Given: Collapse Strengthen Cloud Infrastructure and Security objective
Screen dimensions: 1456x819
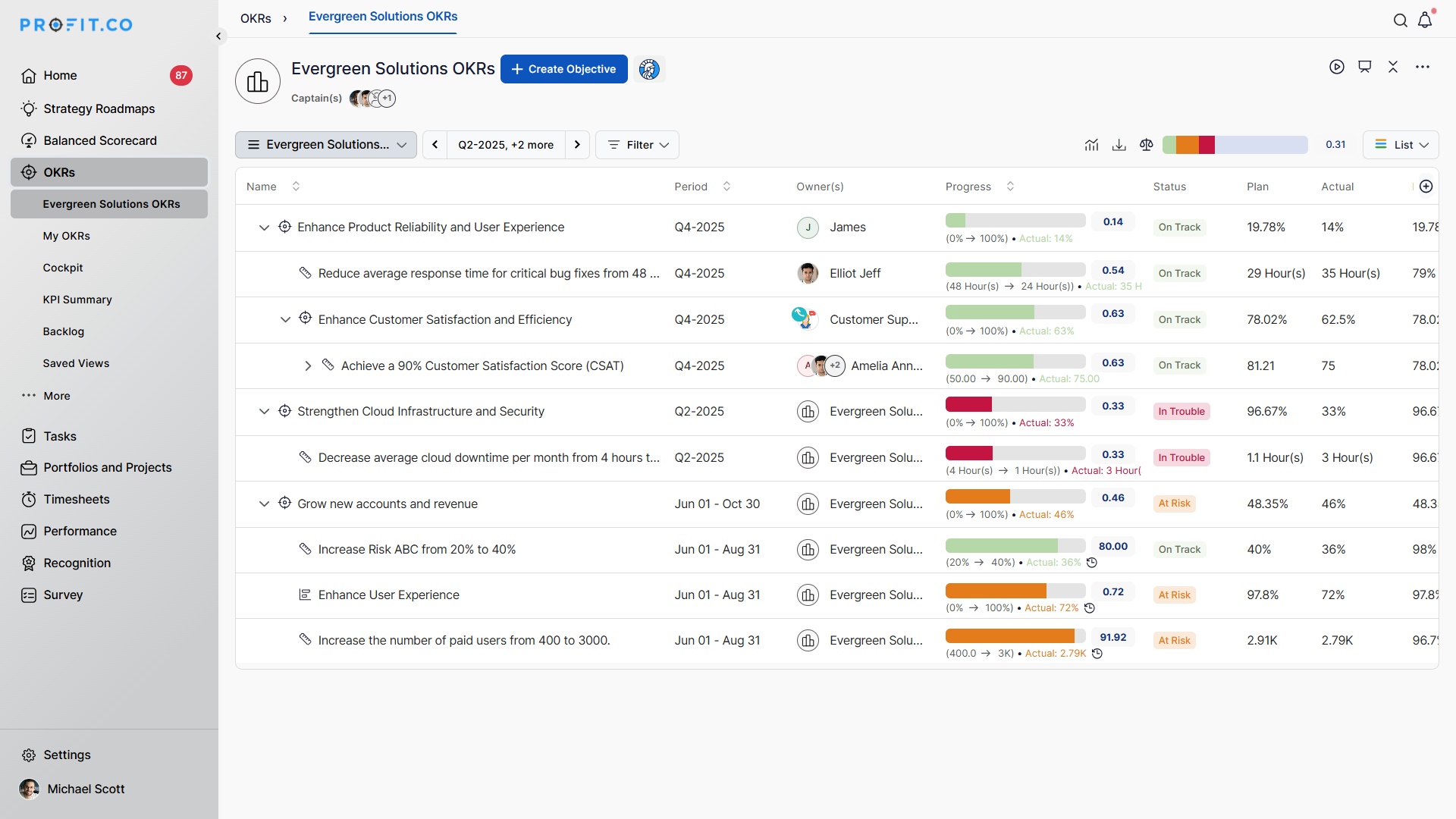Looking at the screenshot, I should tap(264, 411).
